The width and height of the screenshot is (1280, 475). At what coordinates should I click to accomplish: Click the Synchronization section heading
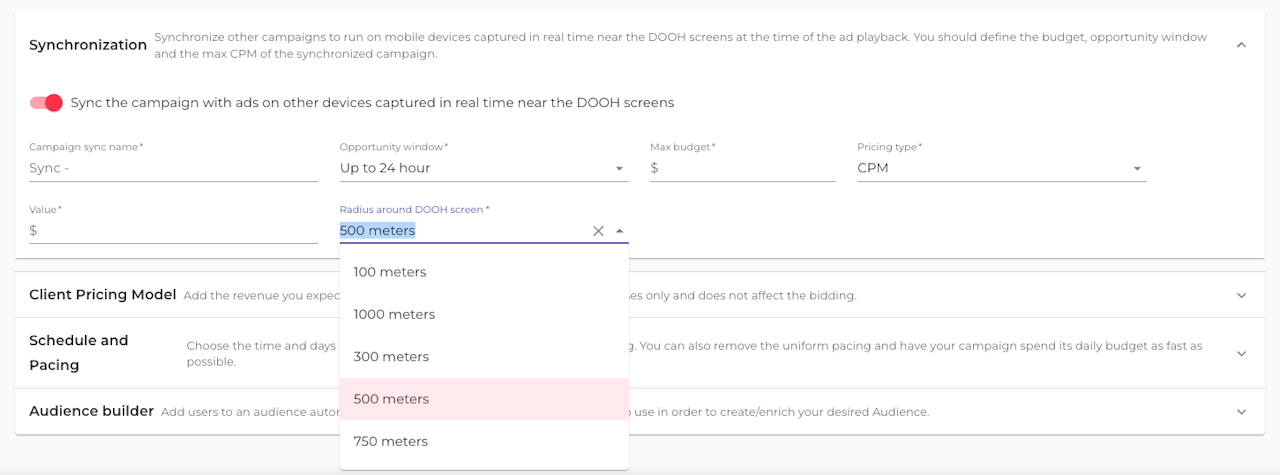pos(88,45)
